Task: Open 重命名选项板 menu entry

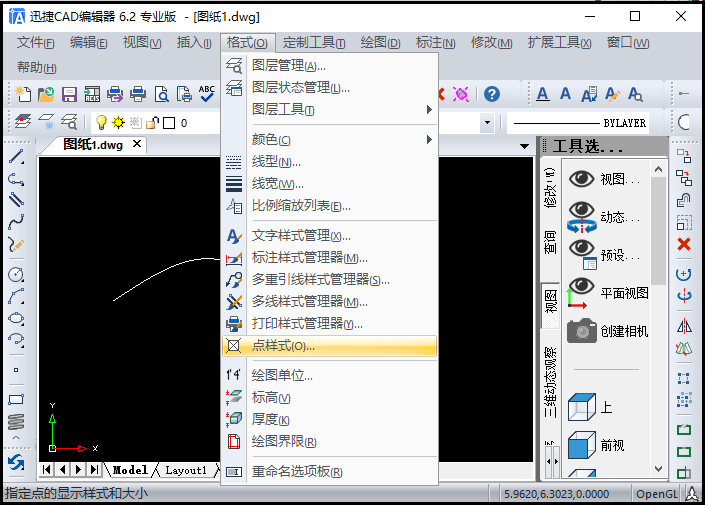Action: click(x=330, y=471)
